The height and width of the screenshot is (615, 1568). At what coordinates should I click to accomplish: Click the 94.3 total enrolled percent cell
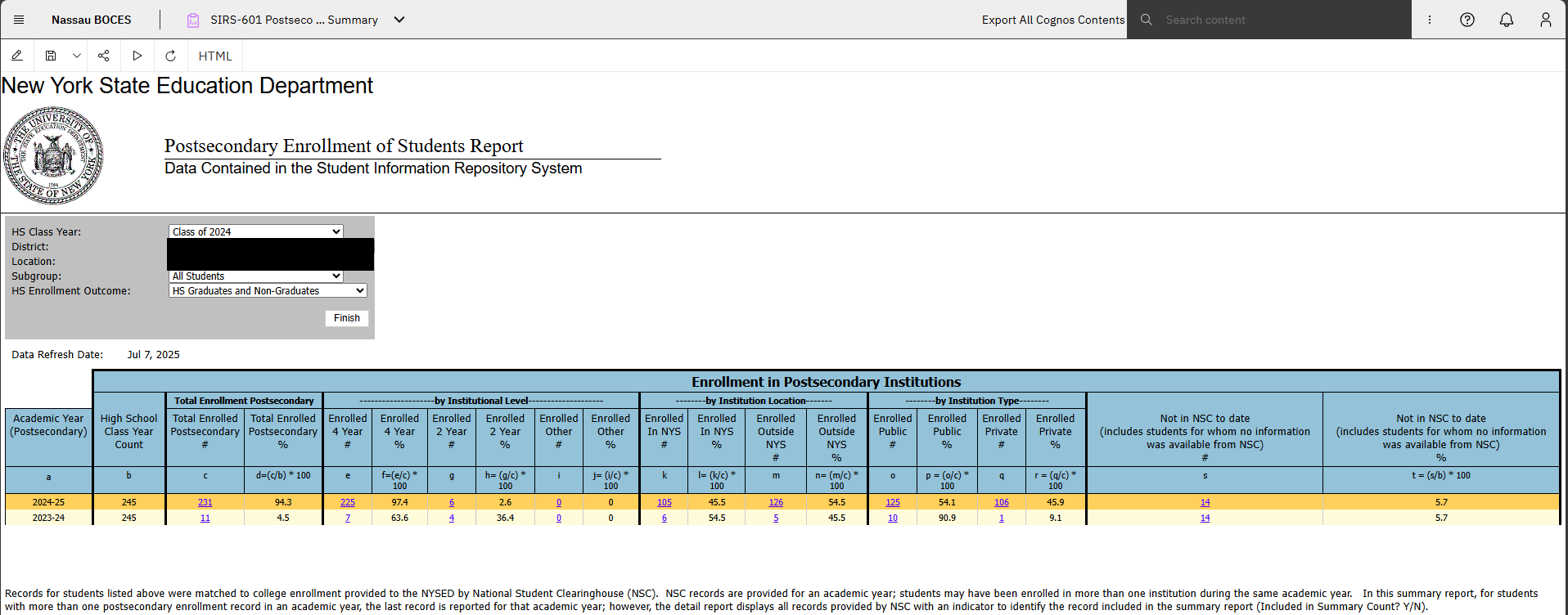[x=283, y=502]
